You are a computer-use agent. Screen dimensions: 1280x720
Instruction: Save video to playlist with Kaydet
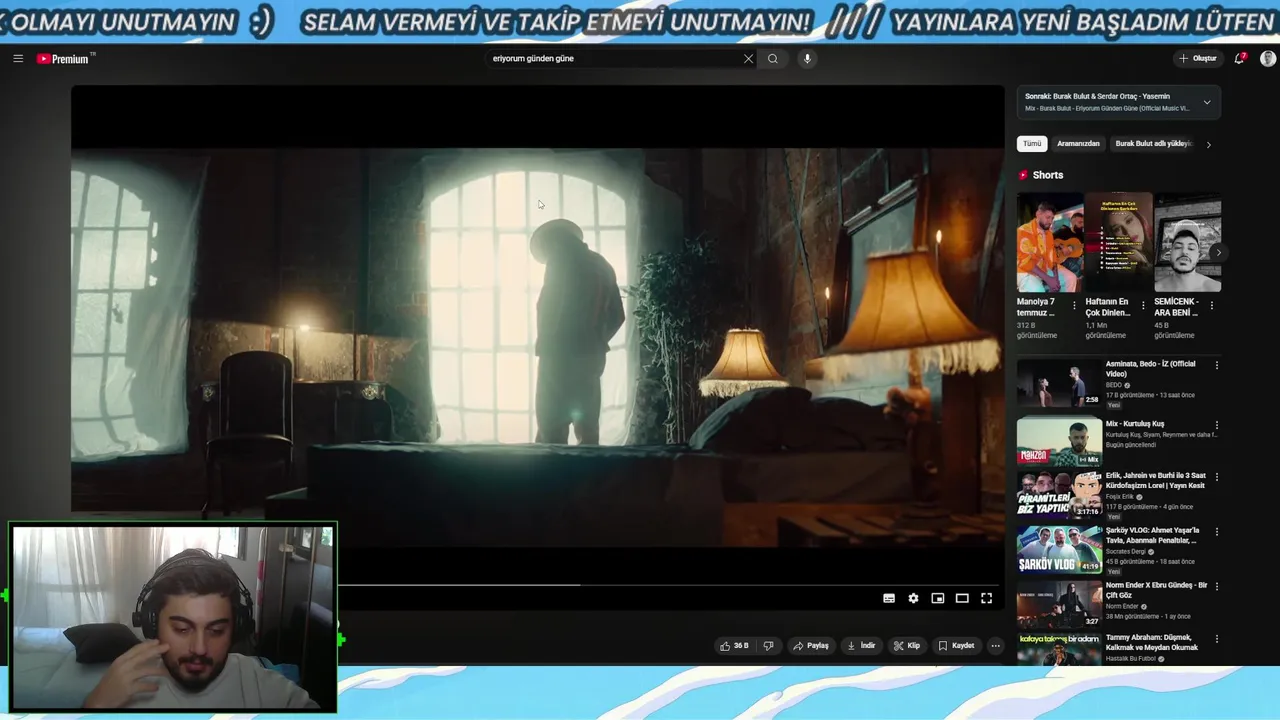coord(956,646)
